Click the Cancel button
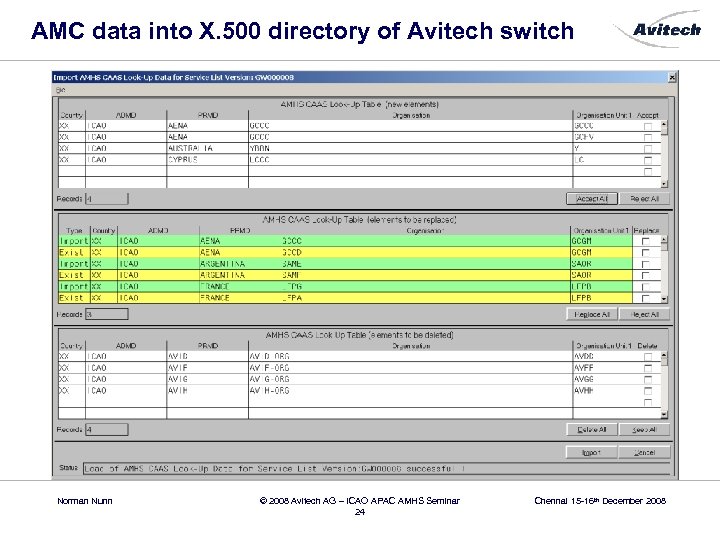720x540 pixels. coord(644,453)
